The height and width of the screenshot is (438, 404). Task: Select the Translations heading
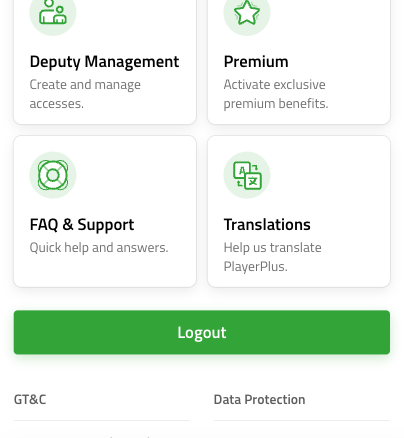pos(267,224)
